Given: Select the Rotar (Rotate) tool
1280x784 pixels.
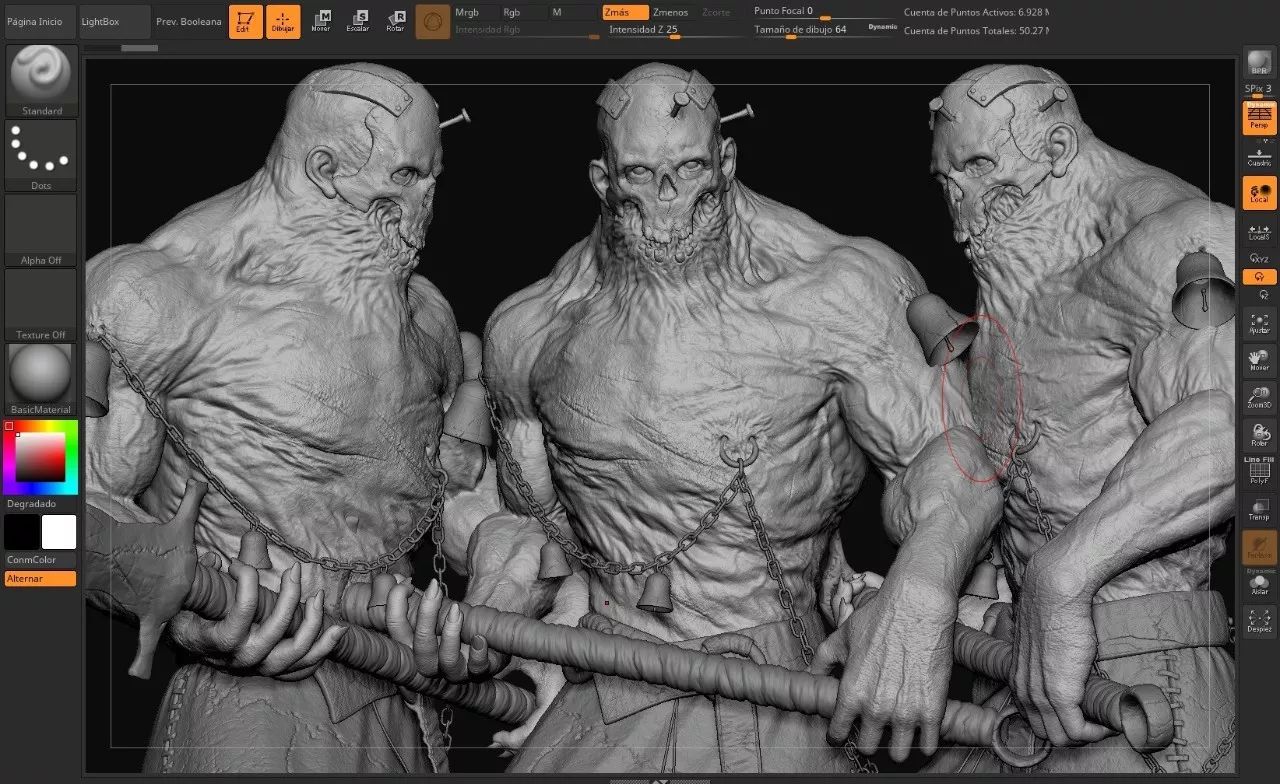Looking at the screenshot, I should pos(396,21).
